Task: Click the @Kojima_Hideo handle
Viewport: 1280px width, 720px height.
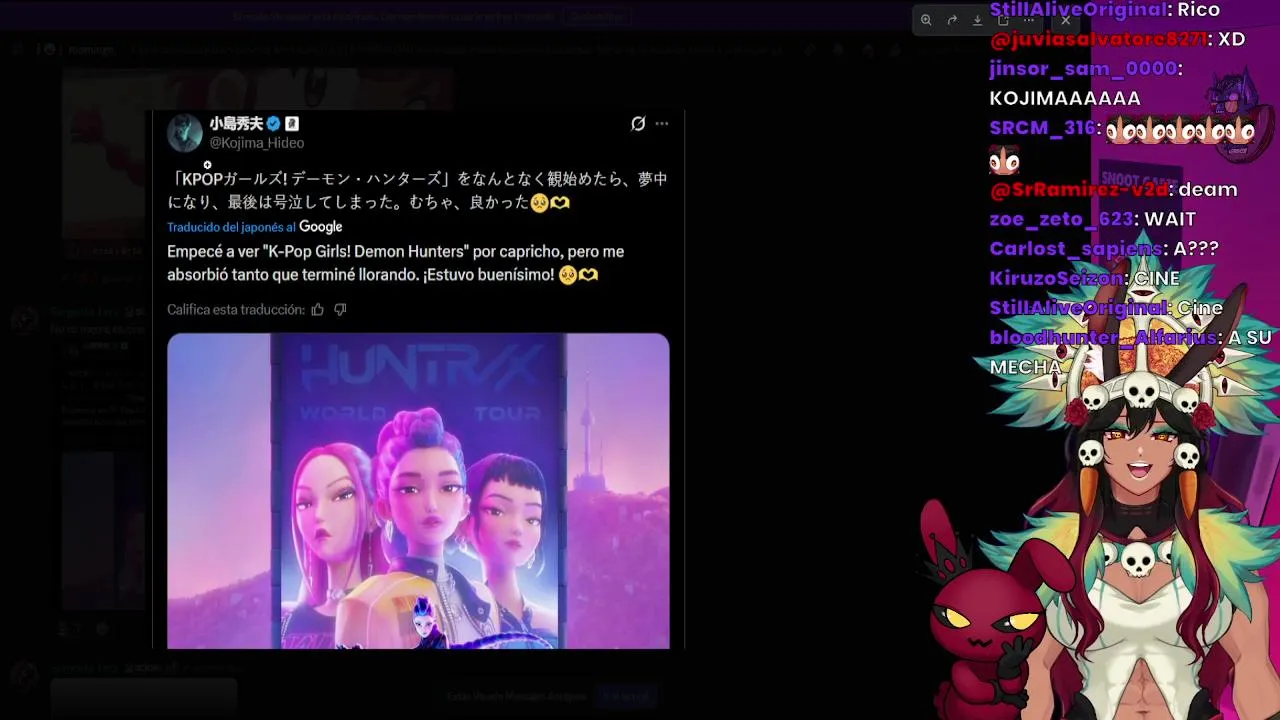Action: 257,143
